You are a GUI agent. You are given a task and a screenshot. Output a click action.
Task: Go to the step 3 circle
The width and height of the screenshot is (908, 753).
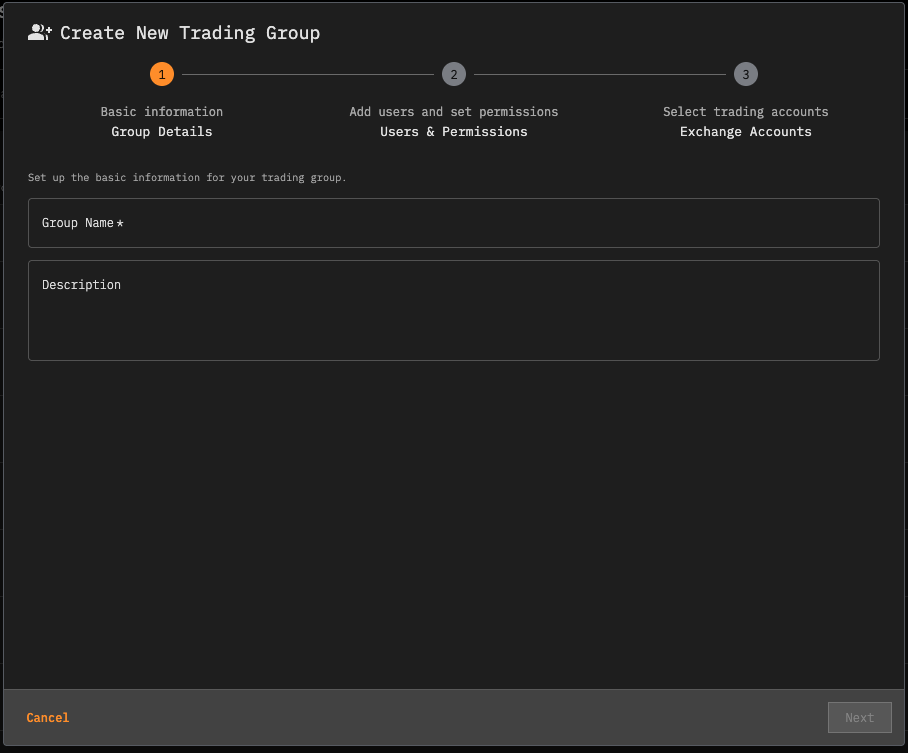(x=746, y=74)
